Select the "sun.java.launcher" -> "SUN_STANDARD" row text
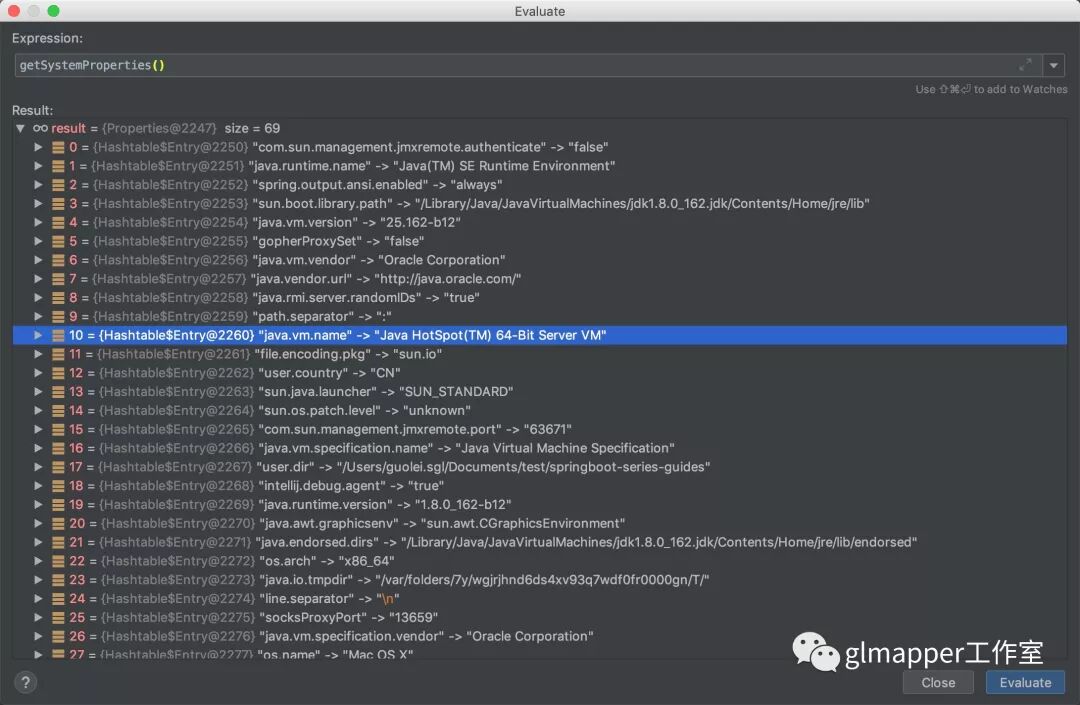The width and height of the screenshot is (1080, 705). [386, 392]
